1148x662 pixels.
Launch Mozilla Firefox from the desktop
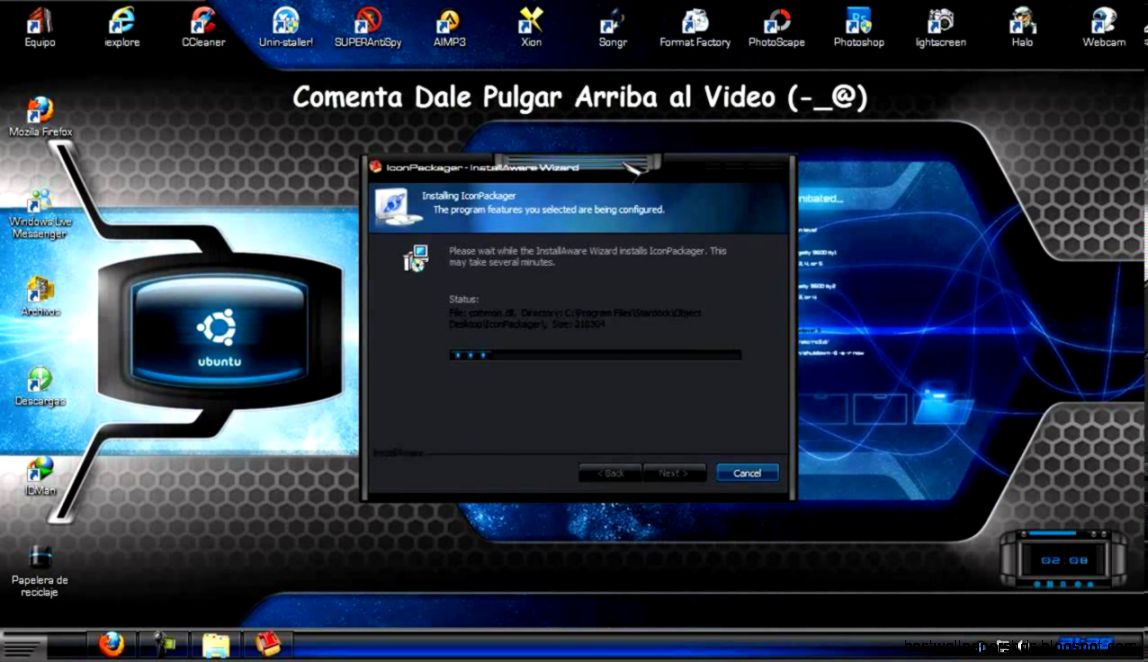pyautogui.click(x=38, y=110)
